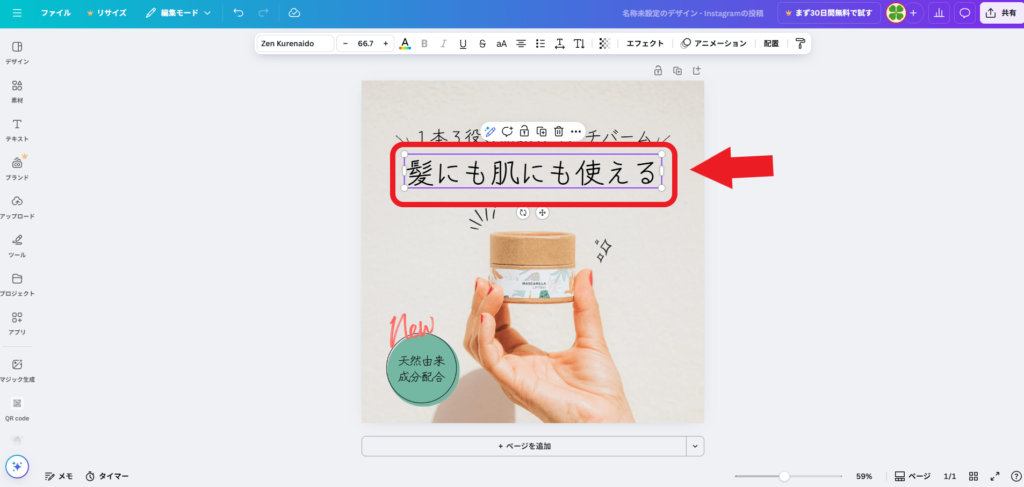Open transparency settings checkerboard icon

point(603,44)
